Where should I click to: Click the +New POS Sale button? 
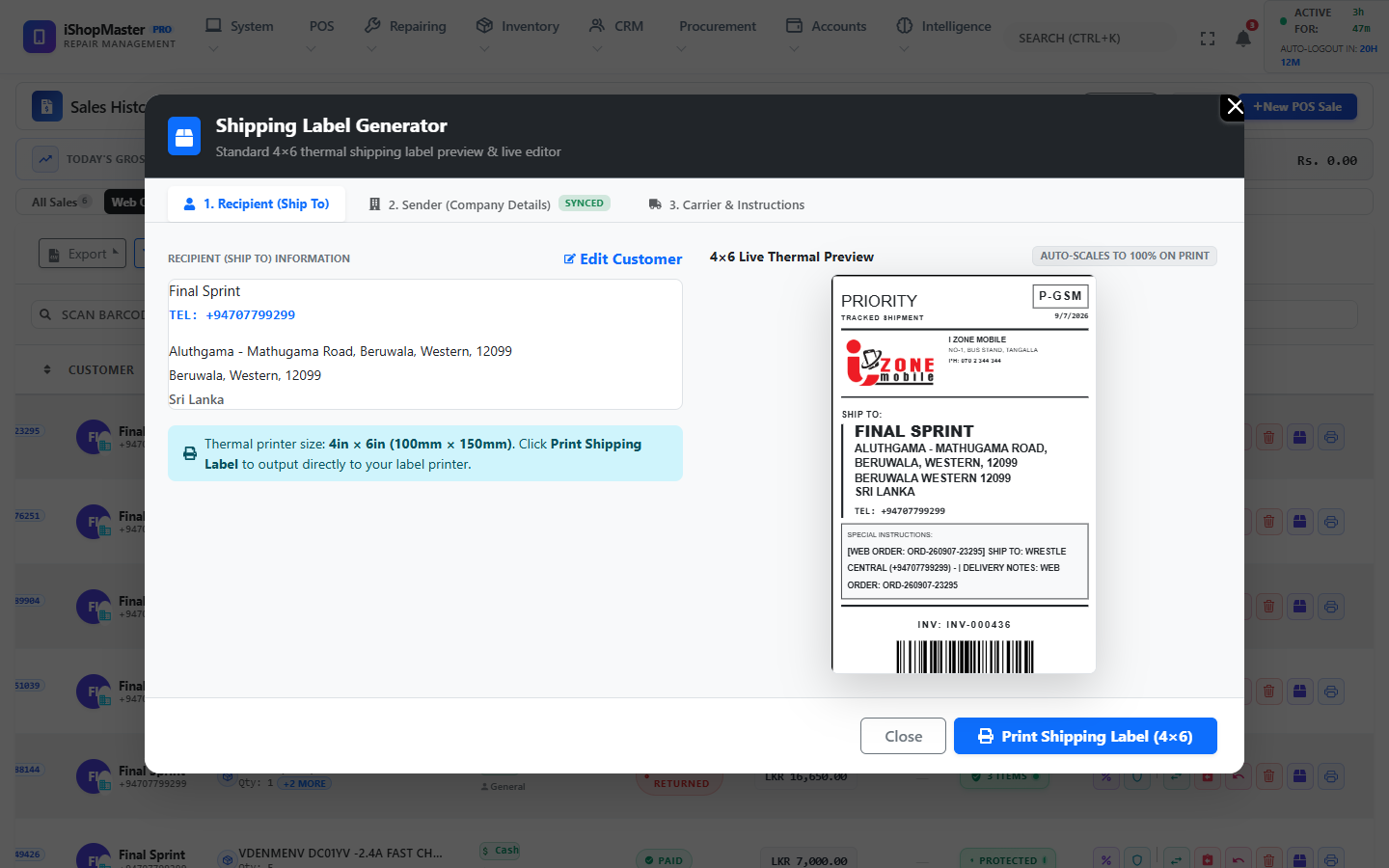pos(1297,106)
